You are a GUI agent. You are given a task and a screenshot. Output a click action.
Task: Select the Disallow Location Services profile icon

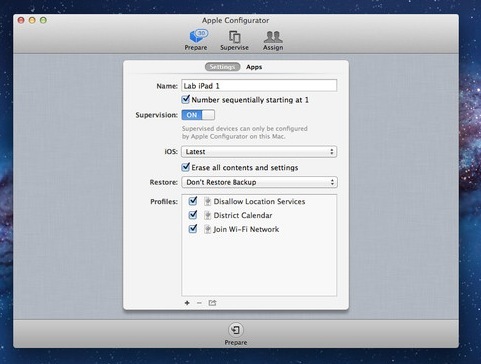(207, 201)
